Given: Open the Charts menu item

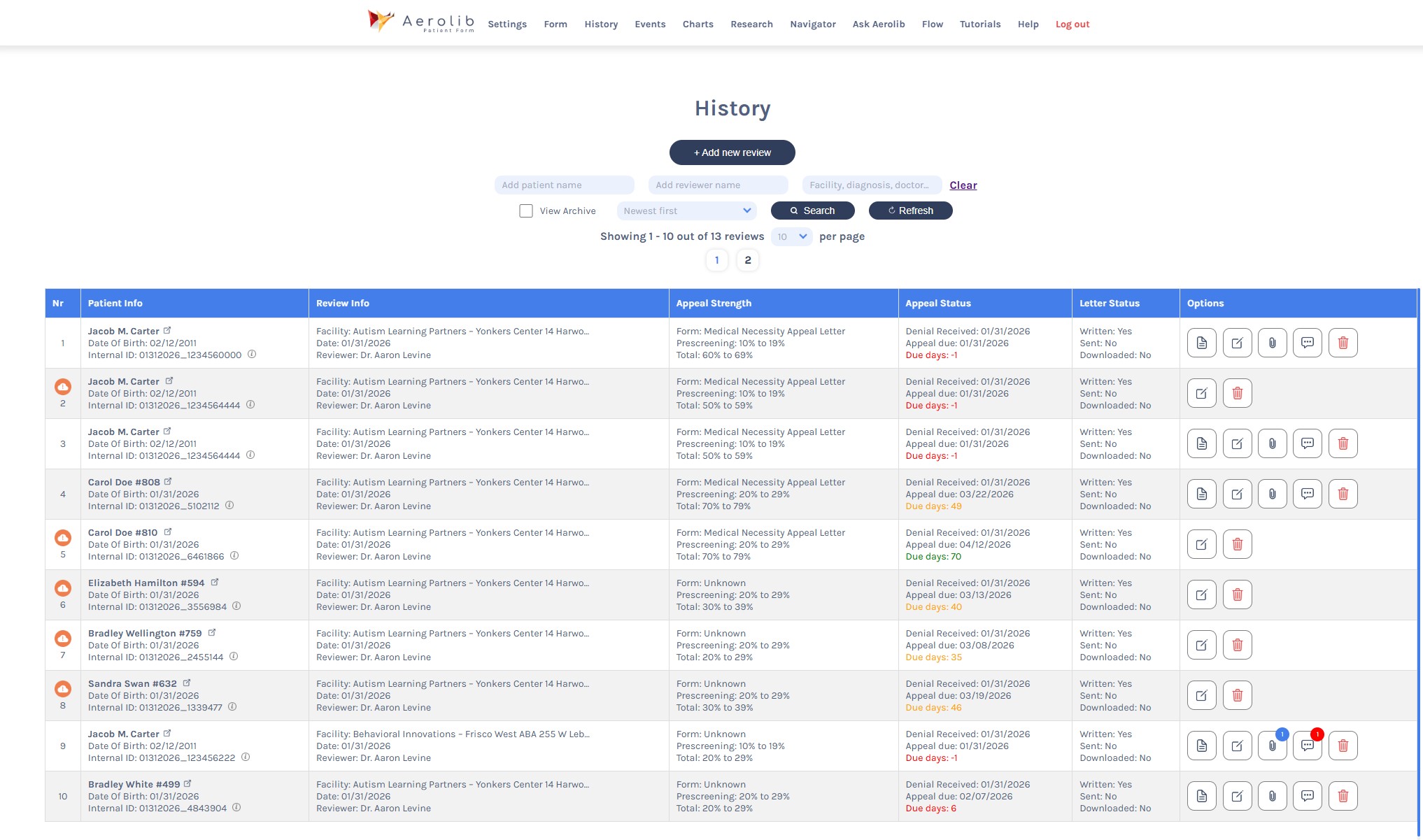Looking at the screenshot, I should (698, 24).
